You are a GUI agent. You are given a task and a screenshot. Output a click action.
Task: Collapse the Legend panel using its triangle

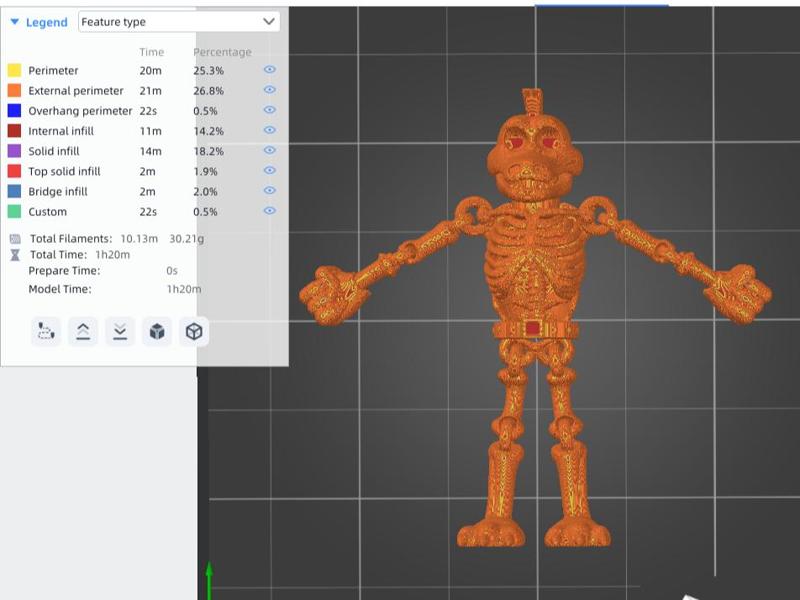(x=14, y=22)
